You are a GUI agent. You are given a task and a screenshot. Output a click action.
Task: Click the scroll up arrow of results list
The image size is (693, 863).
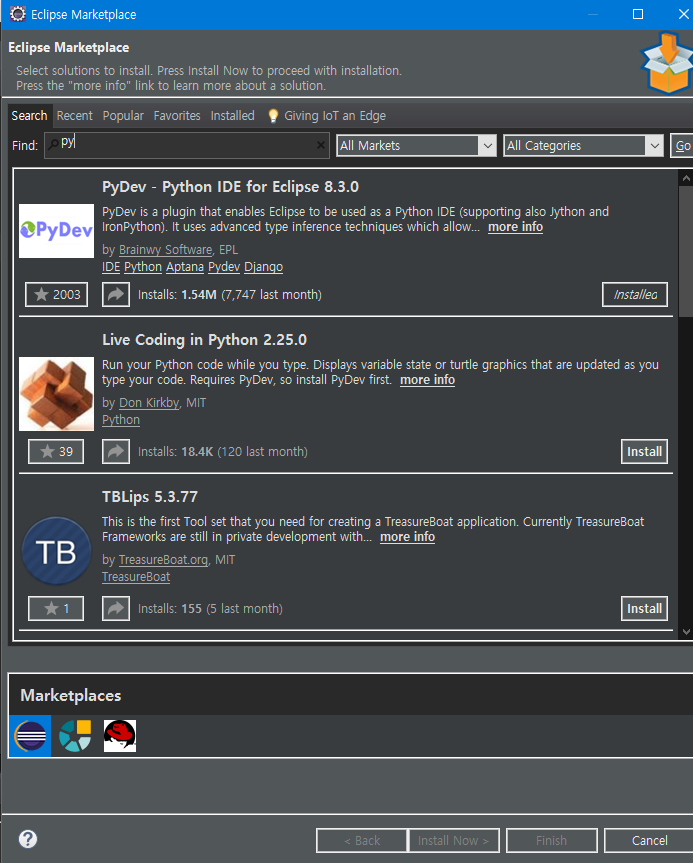pyautogui.click(x=686, y=178)
